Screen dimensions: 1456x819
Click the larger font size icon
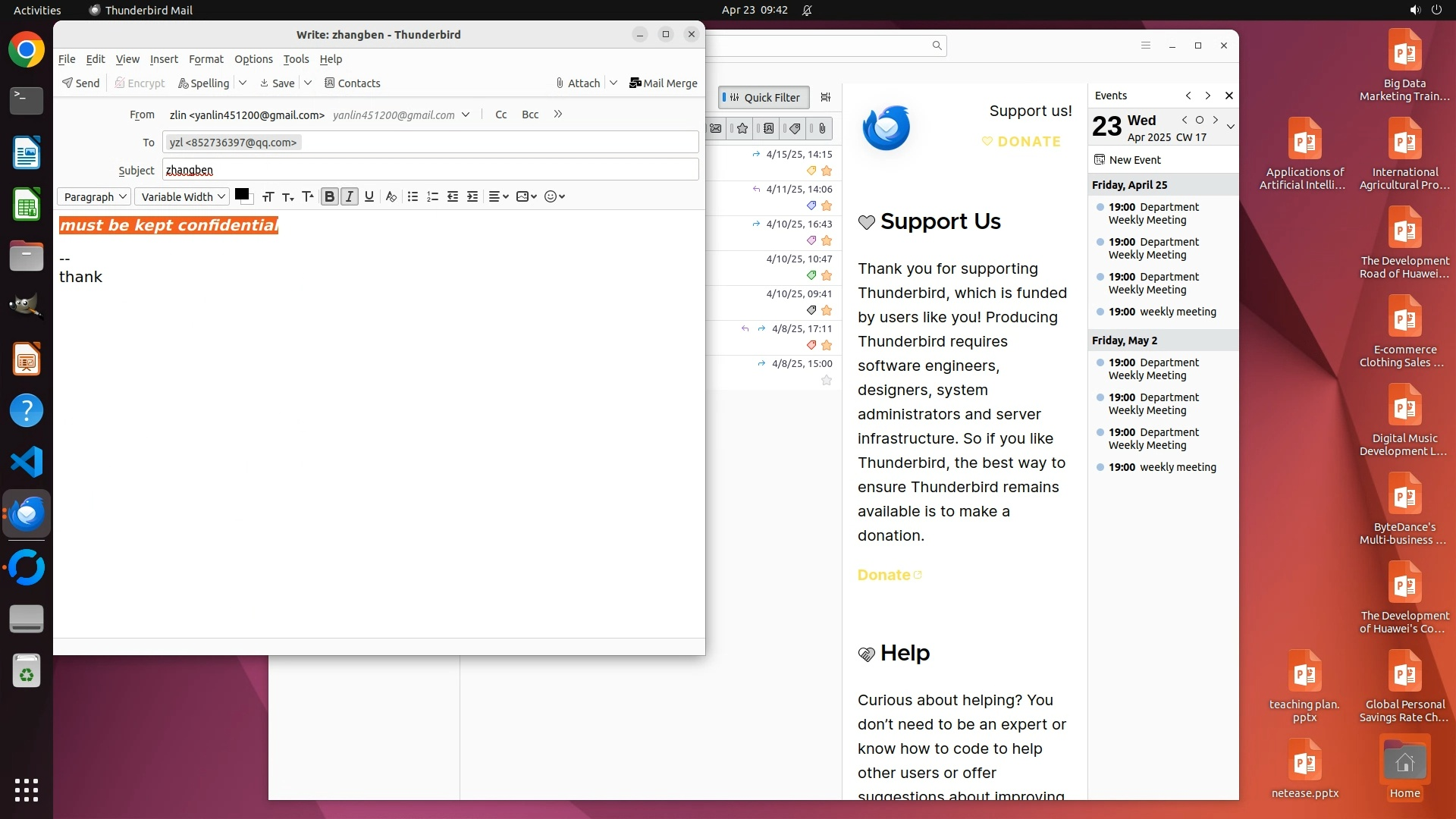click(307, 197)
